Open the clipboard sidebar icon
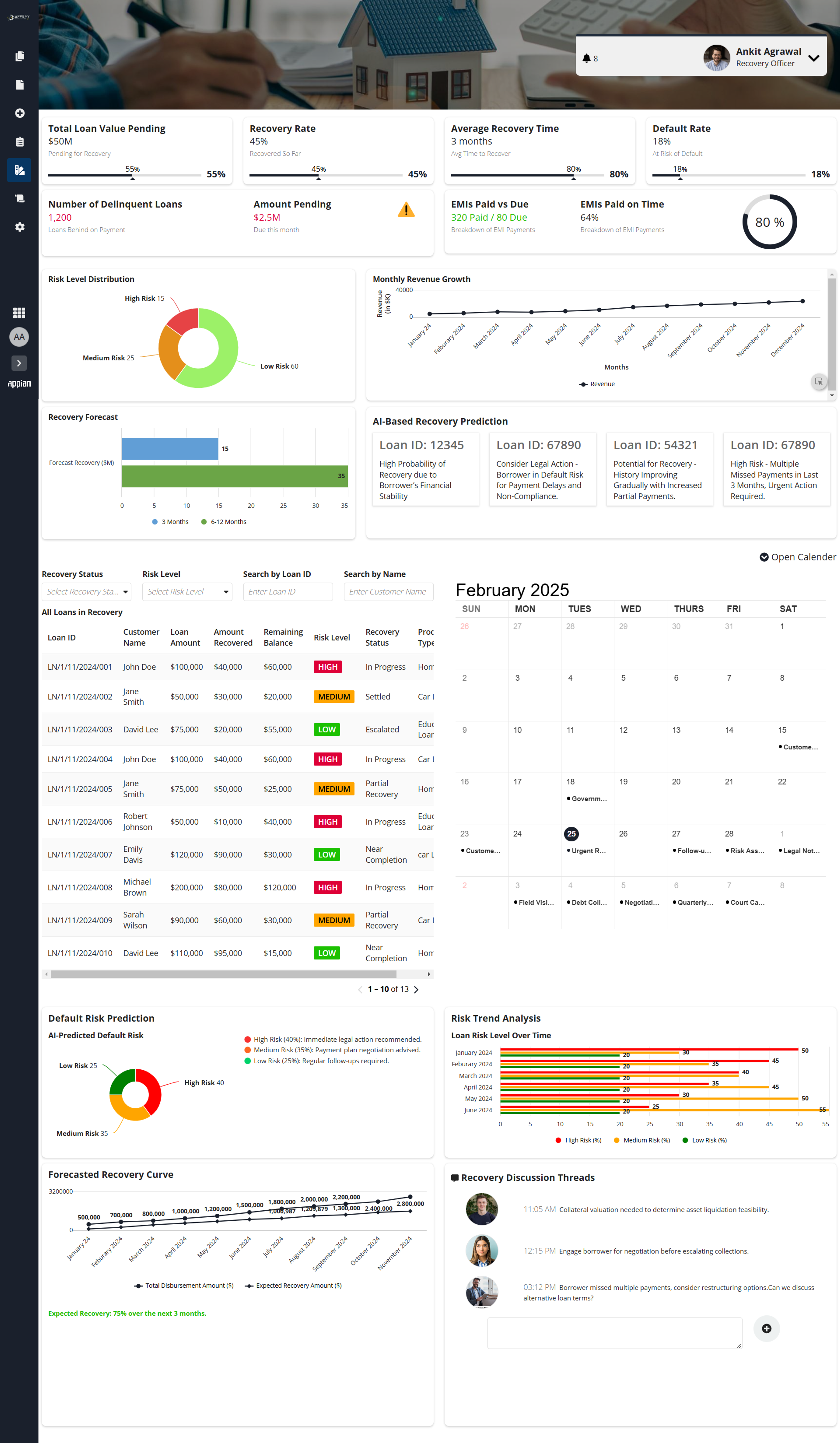This screenshot has height=1443, width=840. tap(19, 141)
